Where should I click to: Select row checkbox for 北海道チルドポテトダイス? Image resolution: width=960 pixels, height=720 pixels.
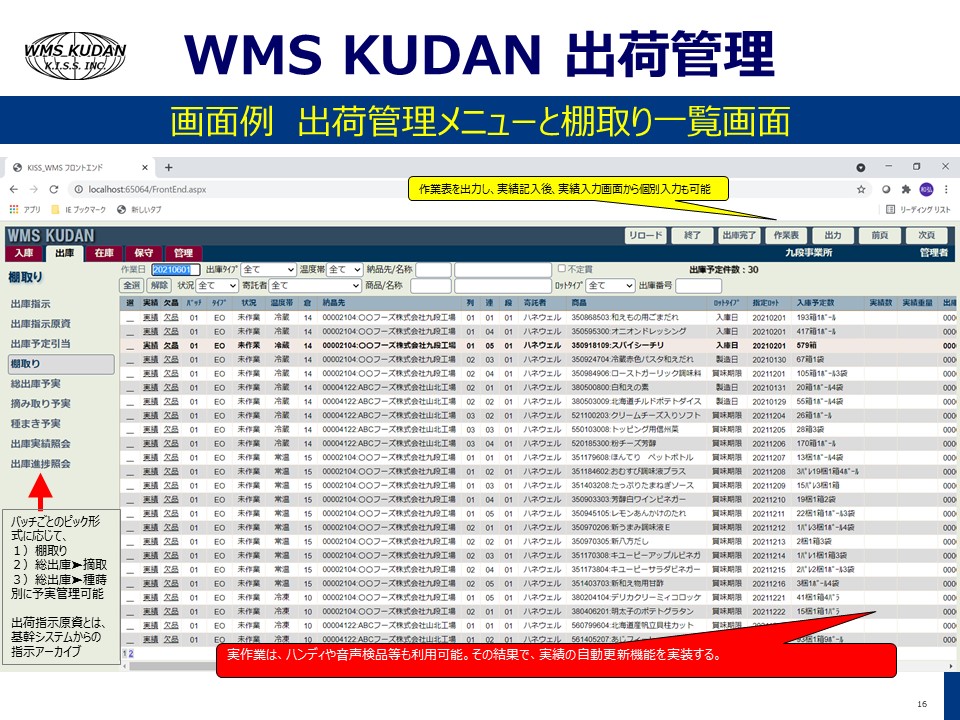pos(130,403)
